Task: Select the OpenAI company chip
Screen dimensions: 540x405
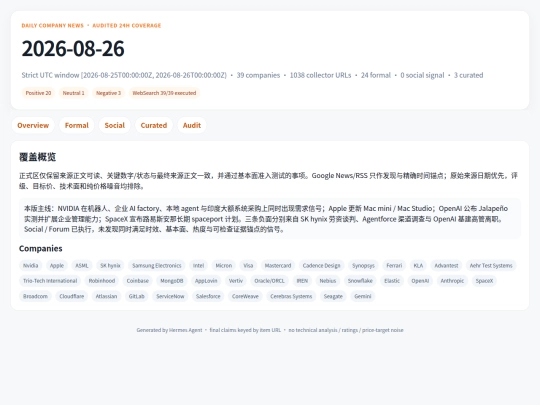Action: coord(420,281)
